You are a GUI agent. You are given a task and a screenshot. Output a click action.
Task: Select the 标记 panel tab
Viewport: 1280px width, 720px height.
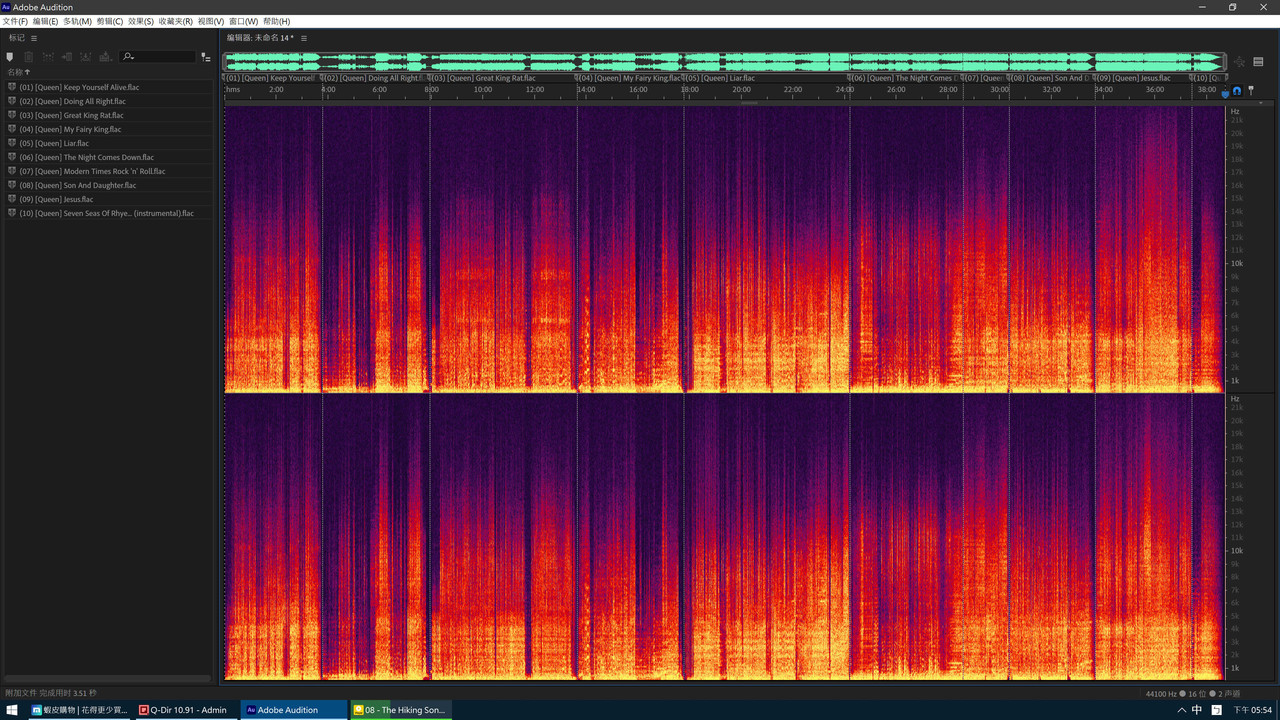pos(17,38)
